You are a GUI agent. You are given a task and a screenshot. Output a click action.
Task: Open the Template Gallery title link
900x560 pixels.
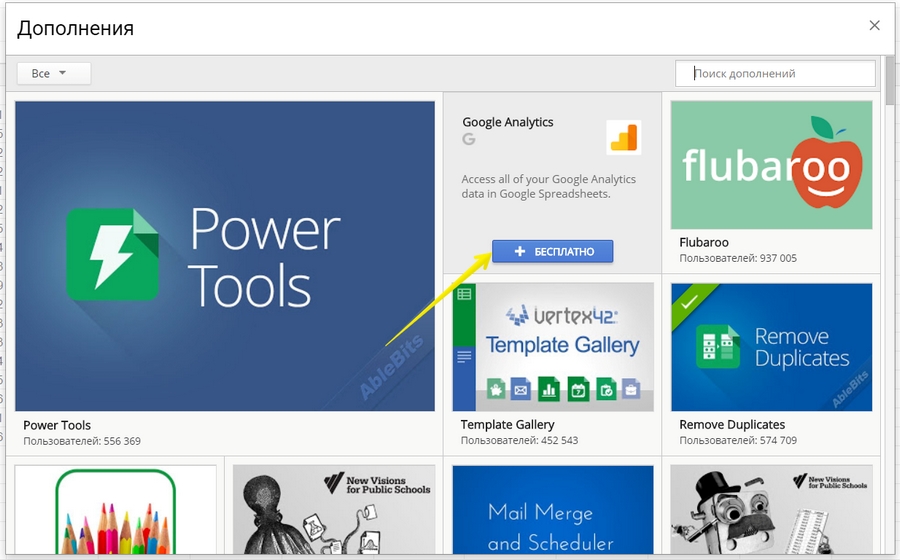point(507,425)
